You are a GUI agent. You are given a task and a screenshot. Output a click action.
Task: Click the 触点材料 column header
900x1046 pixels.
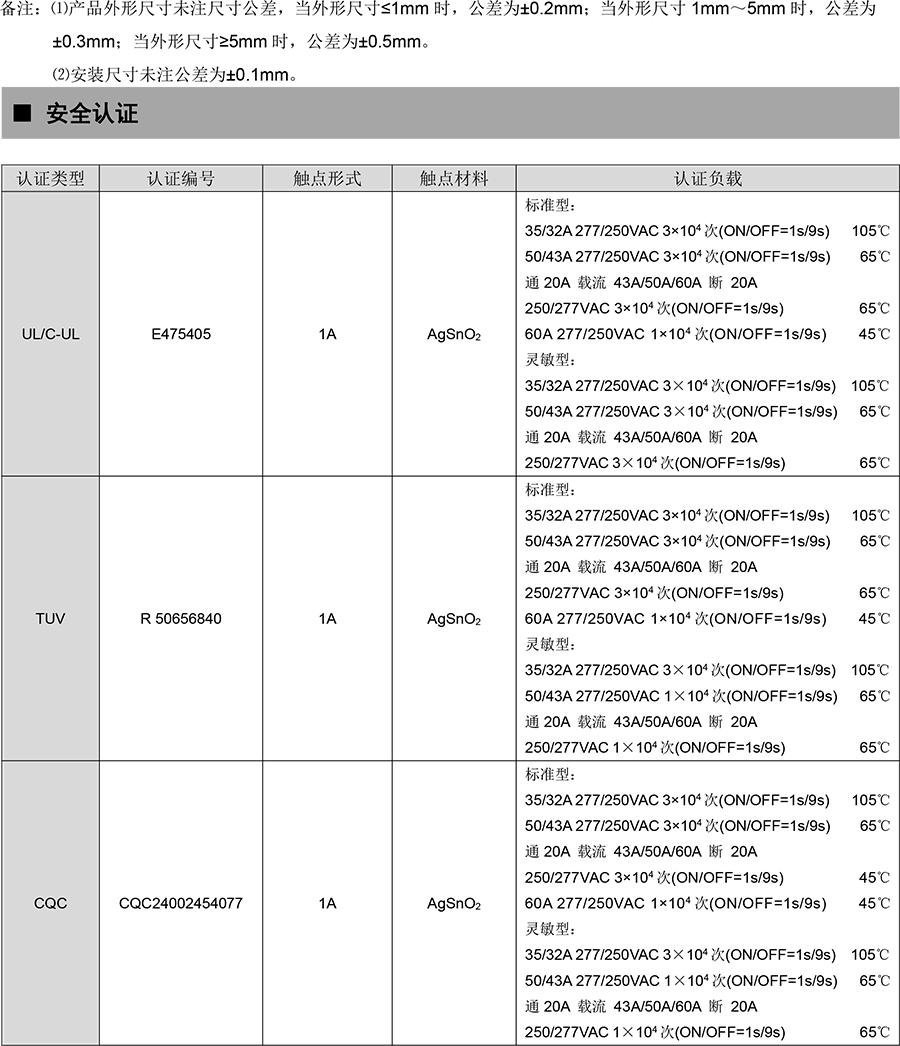[454, 179]
